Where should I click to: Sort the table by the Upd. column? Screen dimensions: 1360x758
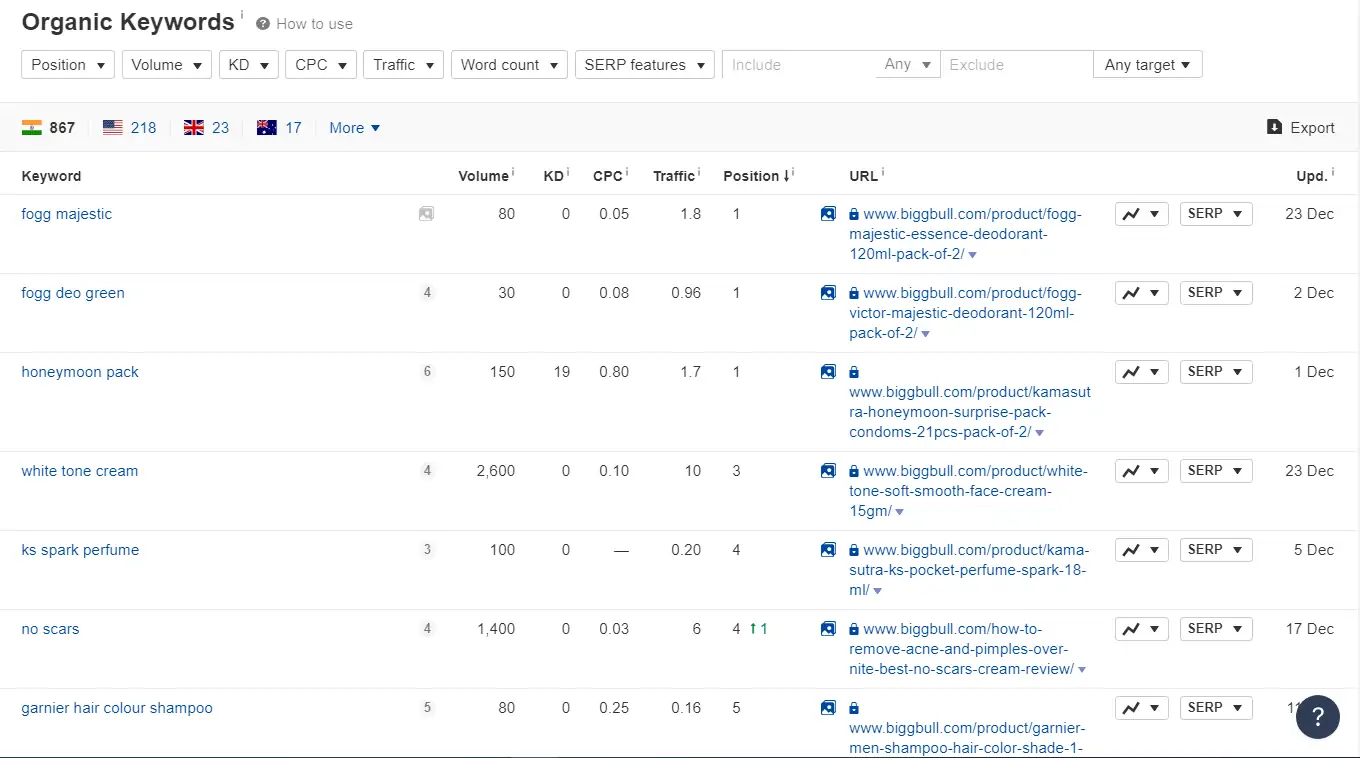pyautogui.click(x=1312, y=176)
